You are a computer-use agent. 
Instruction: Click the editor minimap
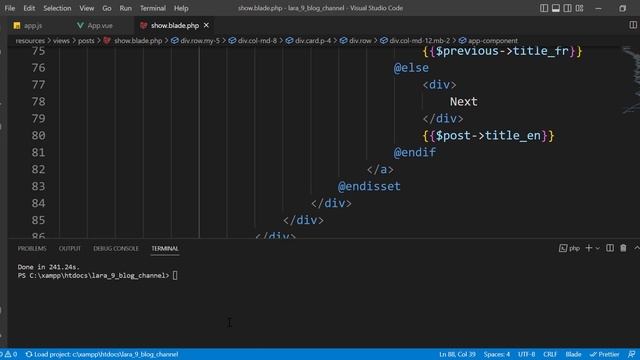click(x=630, y=80)
